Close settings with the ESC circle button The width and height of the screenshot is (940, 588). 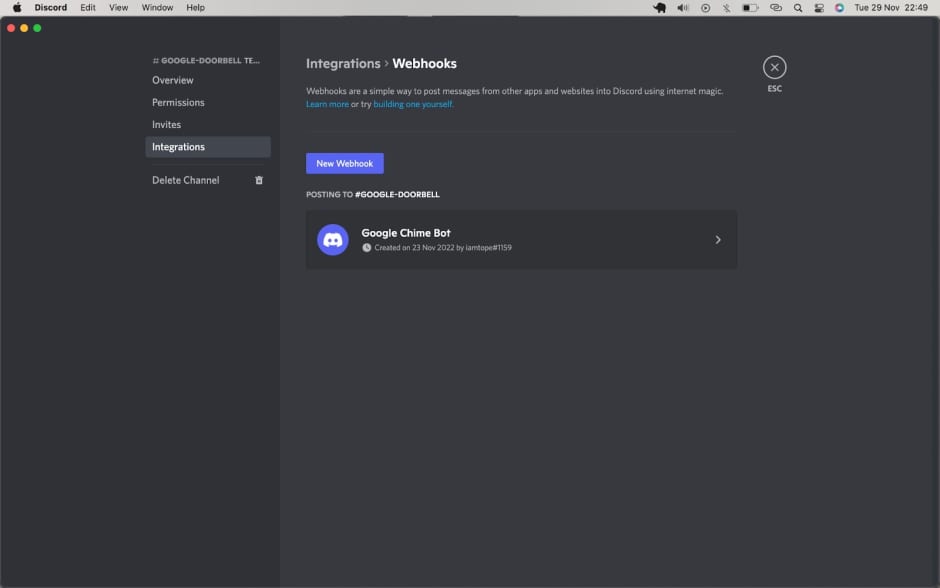(775, 67)
